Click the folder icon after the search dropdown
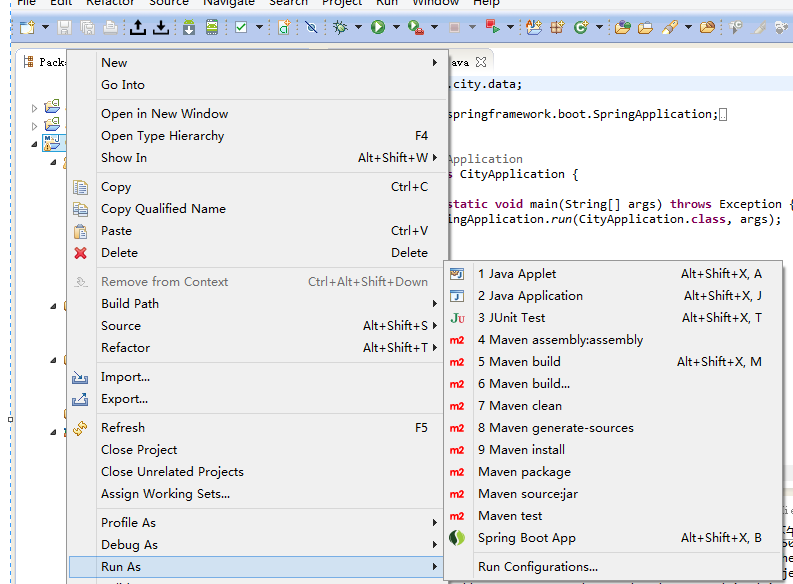The height and width of the screenshot is (584, 793). pyautogui.click(x=707, y=27)
